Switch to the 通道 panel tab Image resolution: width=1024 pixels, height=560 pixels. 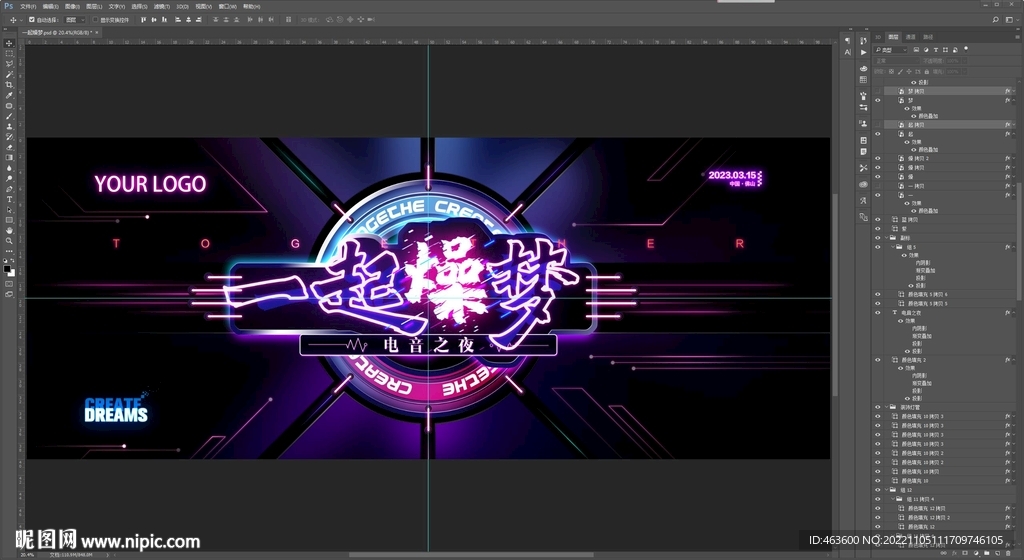tap(911, 36)
